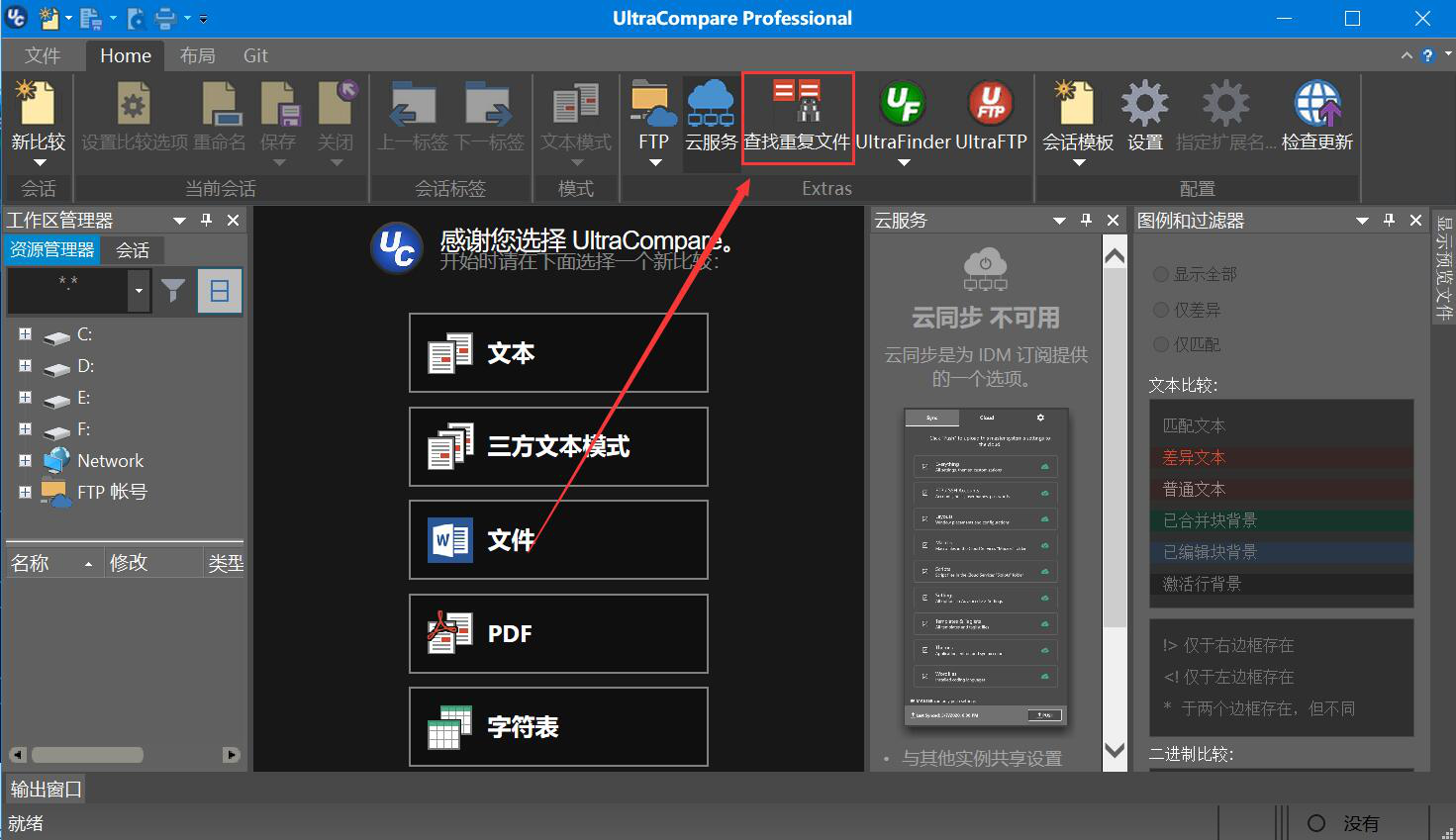Viewport: 1456px width, 840px height.
Task: Switch to the Git ribbon tab
Action: pyautogui.click(x=255, y=55)
